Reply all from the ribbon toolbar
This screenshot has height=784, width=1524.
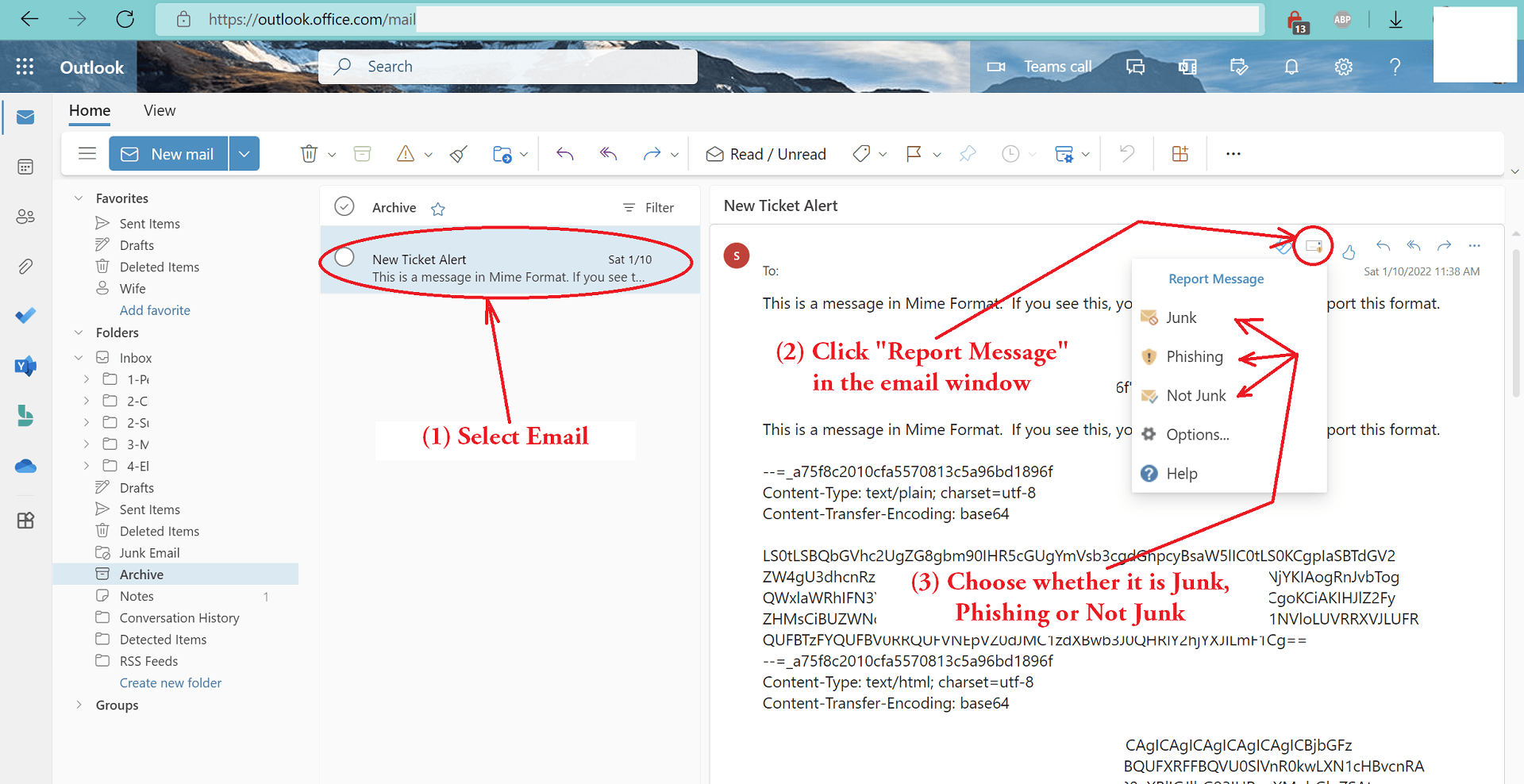tap(608, 154)
